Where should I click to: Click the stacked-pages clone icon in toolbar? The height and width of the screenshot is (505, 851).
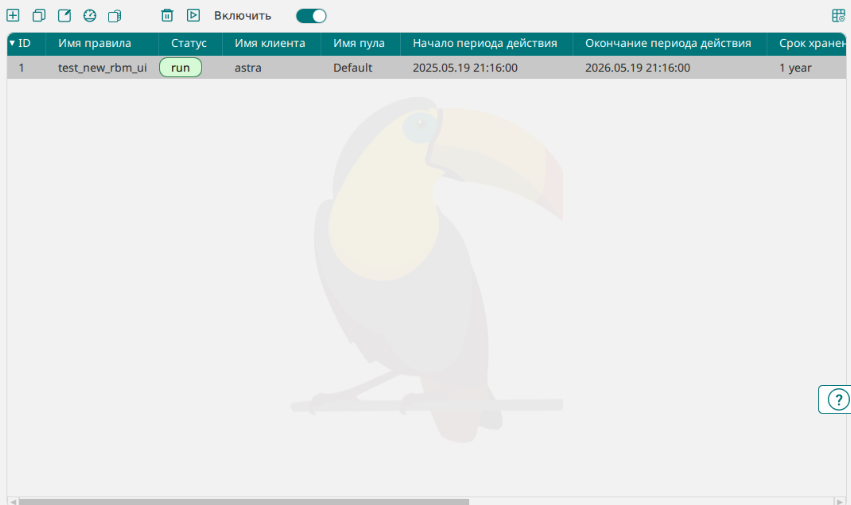click(114, 16)
